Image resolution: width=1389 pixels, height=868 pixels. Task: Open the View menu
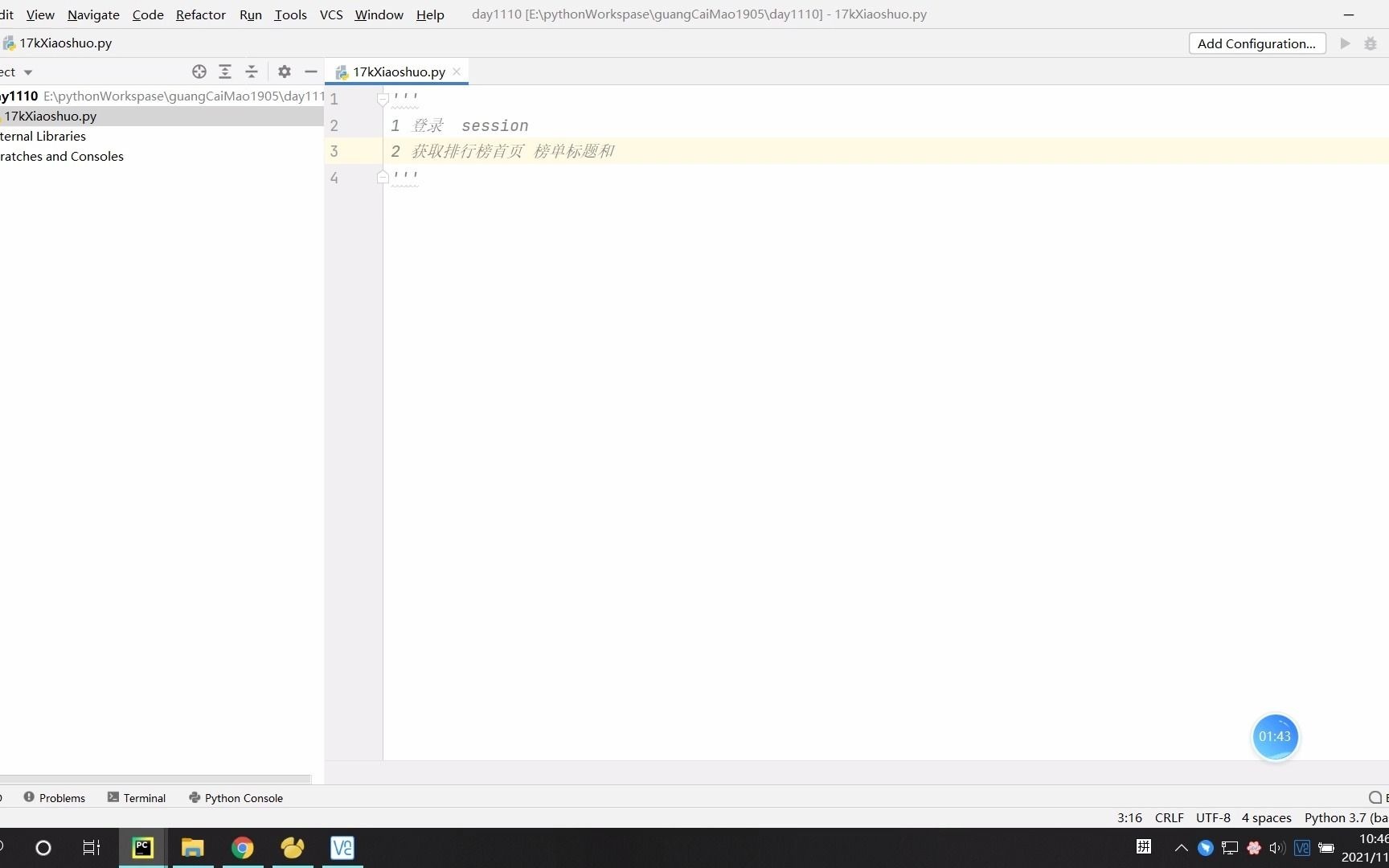tap(40, 14)
